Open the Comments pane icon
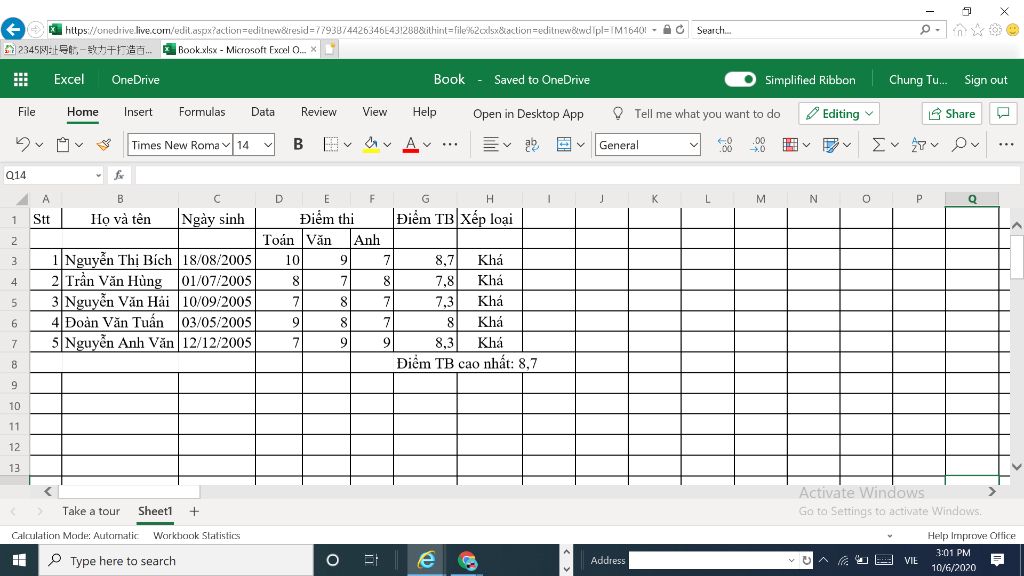 [1003, 113]
